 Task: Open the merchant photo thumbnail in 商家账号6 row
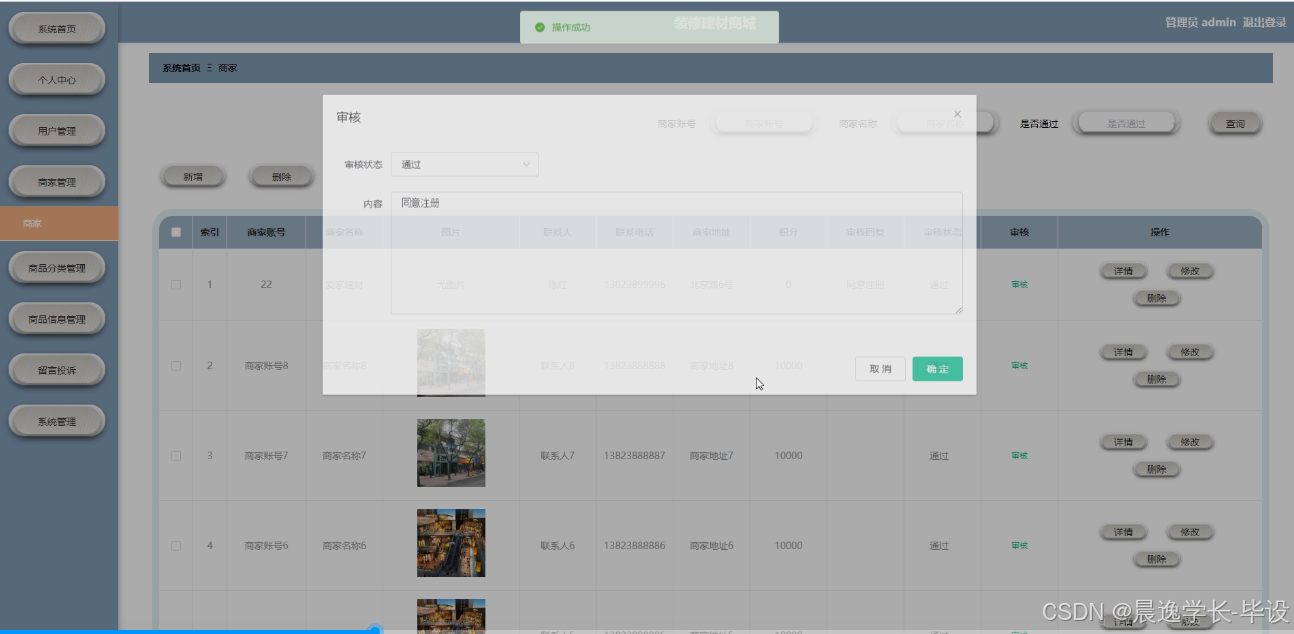point(451,543)
